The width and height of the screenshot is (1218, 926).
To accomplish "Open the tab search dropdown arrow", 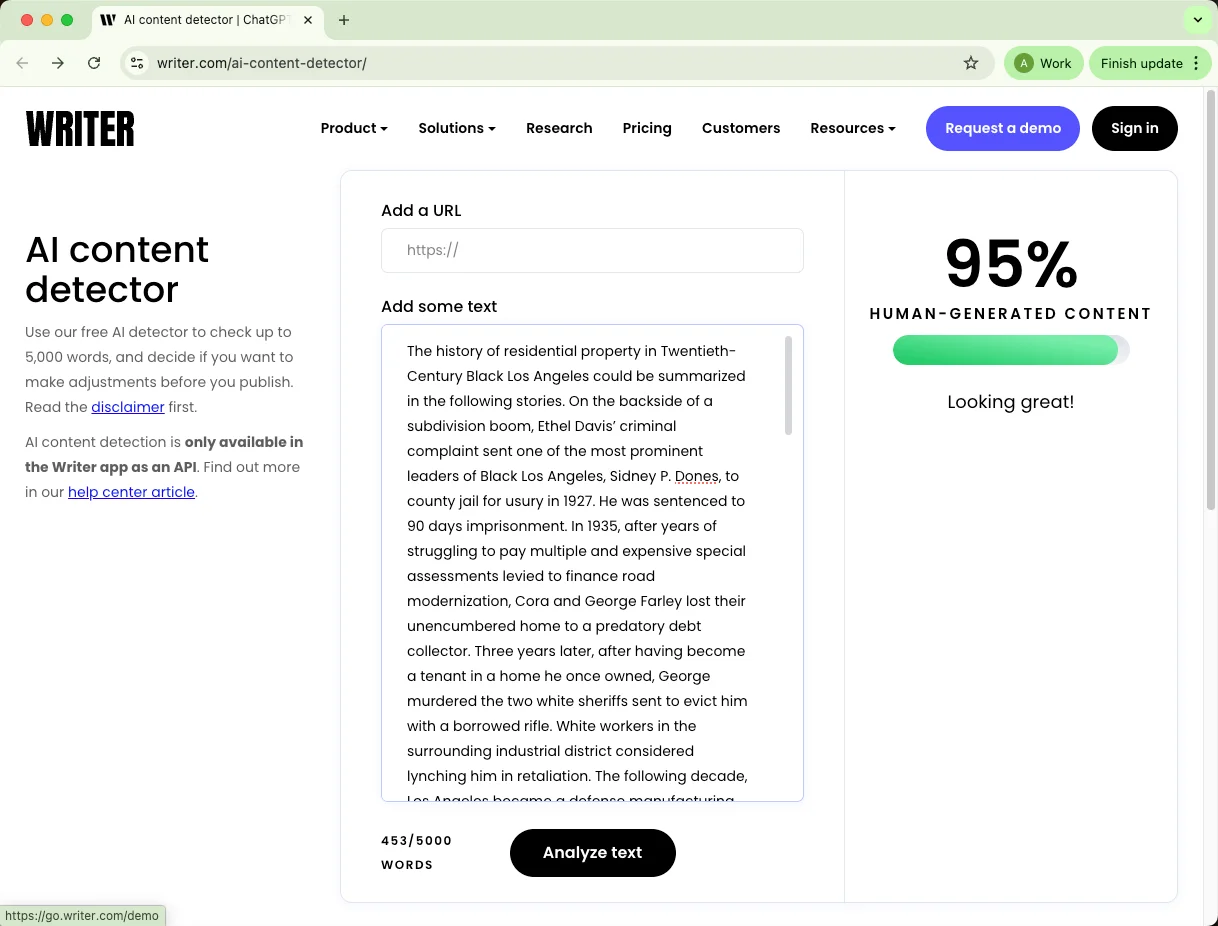I will coord(1197,20).
